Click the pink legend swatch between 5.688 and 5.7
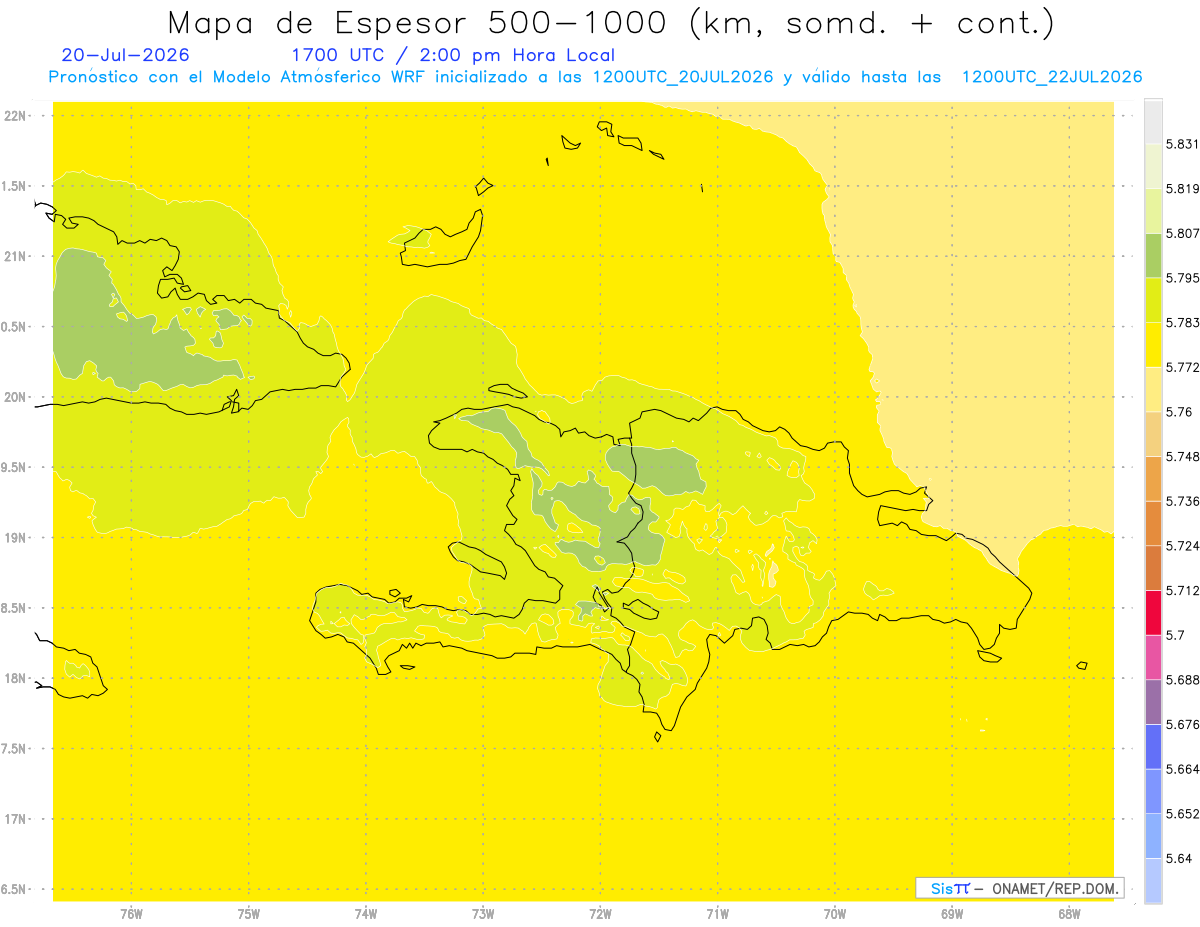Screen dimensions: 1200x927 [1153, 657]
